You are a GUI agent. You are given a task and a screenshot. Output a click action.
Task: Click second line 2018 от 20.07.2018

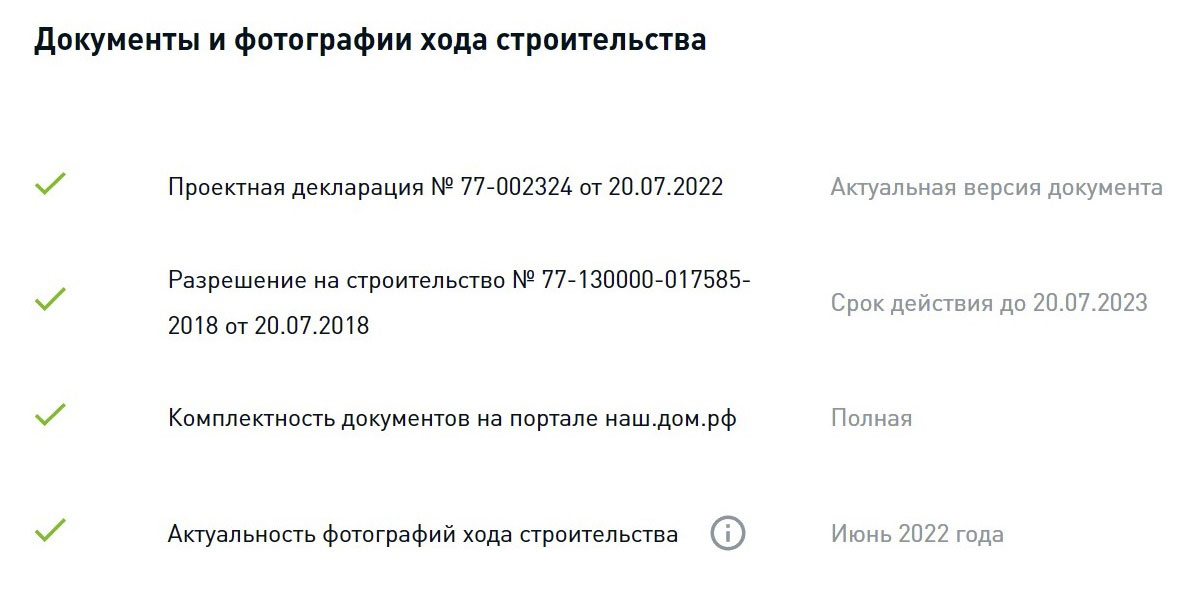[x=268, y=326]
